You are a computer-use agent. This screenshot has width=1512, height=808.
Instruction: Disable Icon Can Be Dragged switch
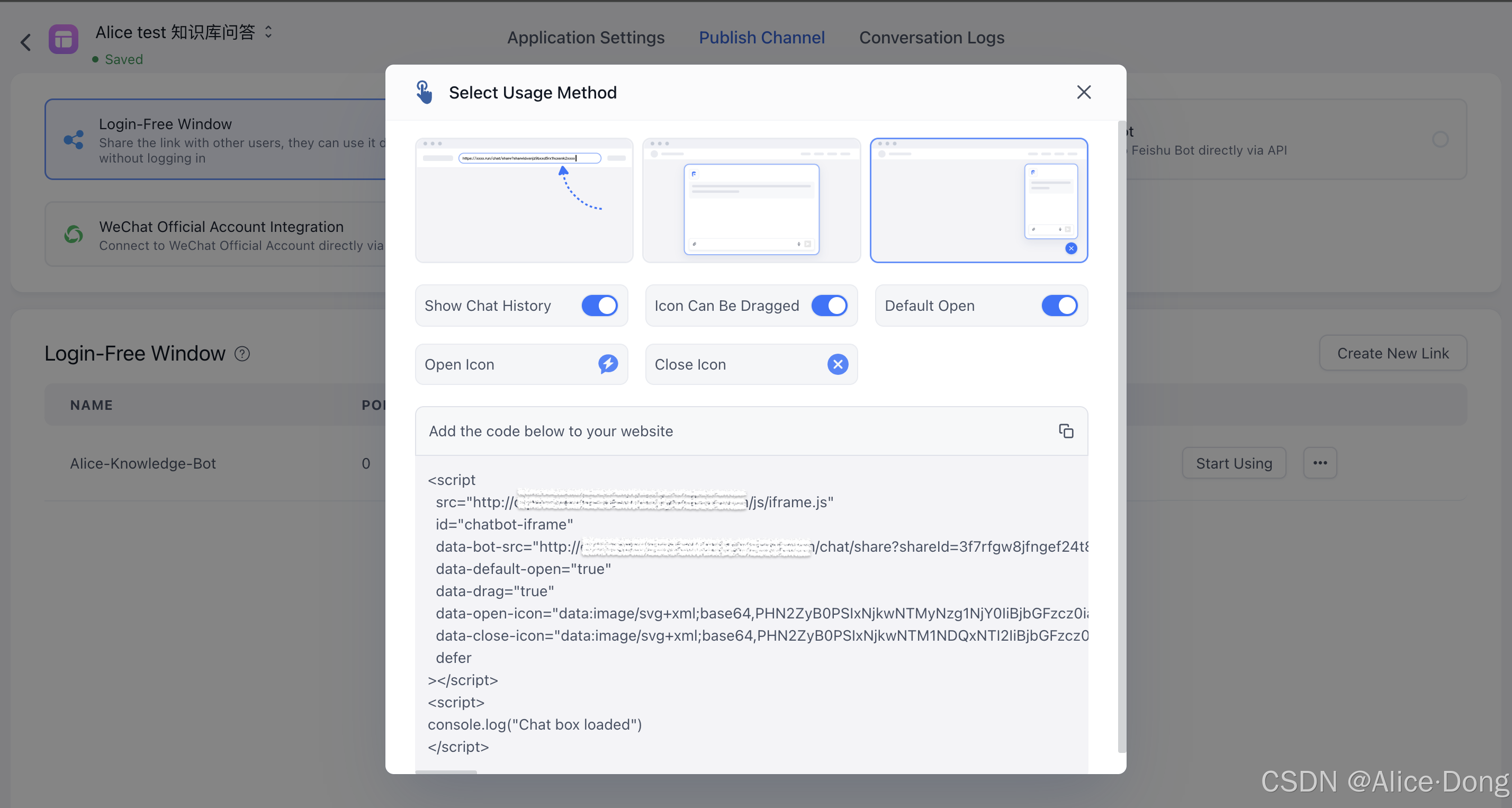[x=829, y=306]
